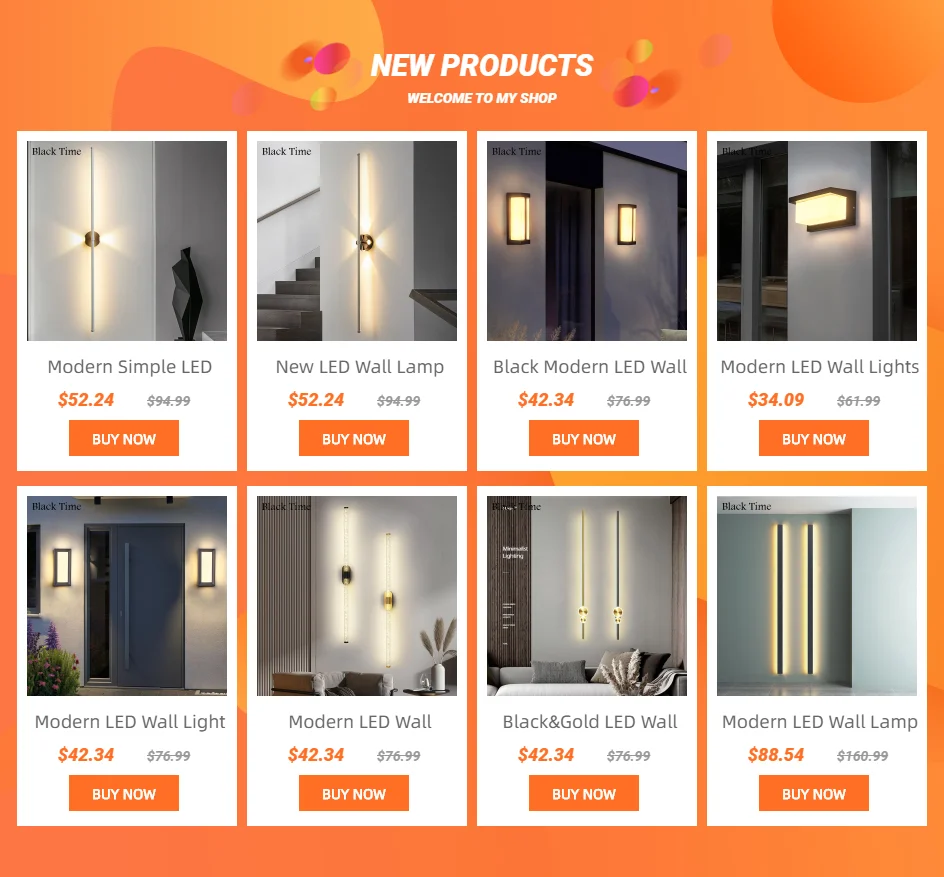This screenshot has width=944, height=877.
Task: View the Modern LED Wall Lamp twin bars photo
Action: point(817,596)
